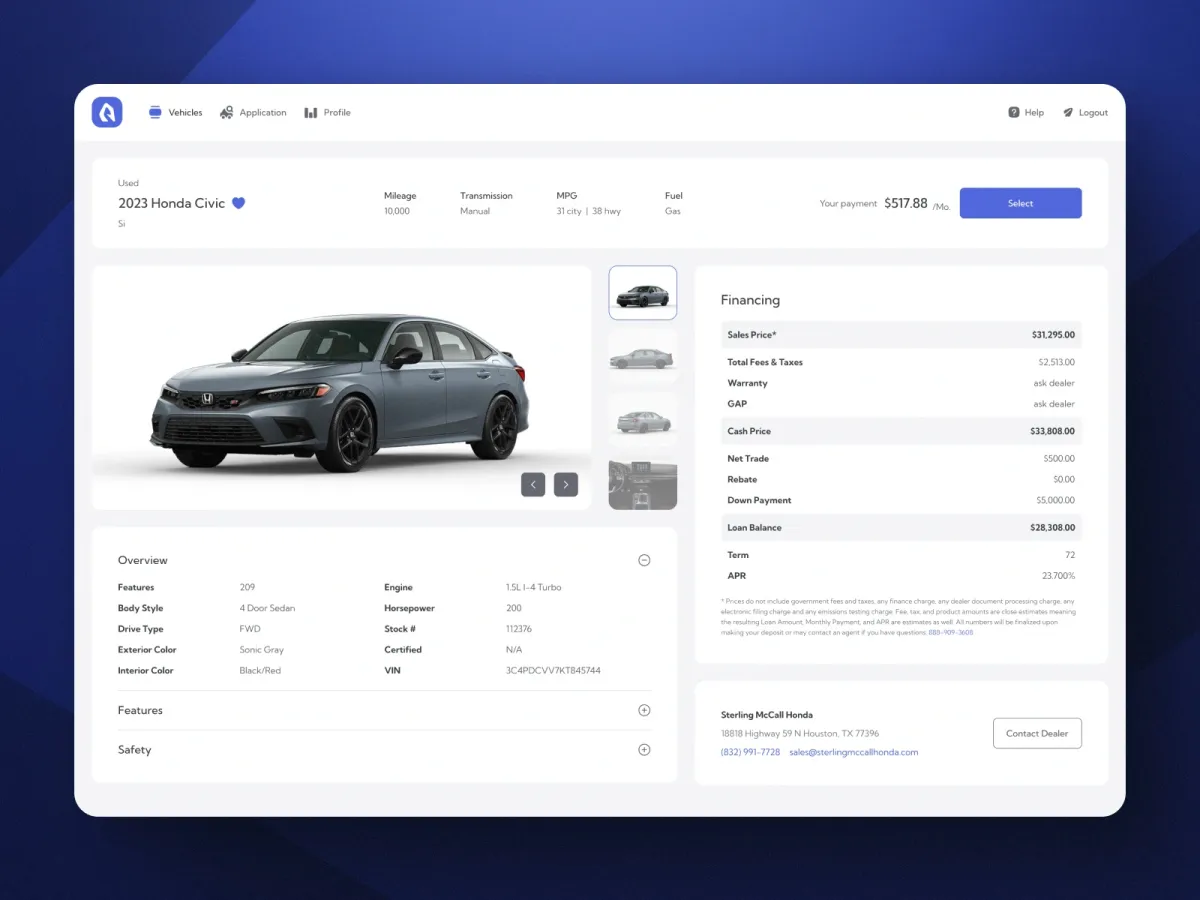The height and width of the screenshot is (900, 1200).
Task: Show next car photo with right arrow
Action: pos(566,484)
